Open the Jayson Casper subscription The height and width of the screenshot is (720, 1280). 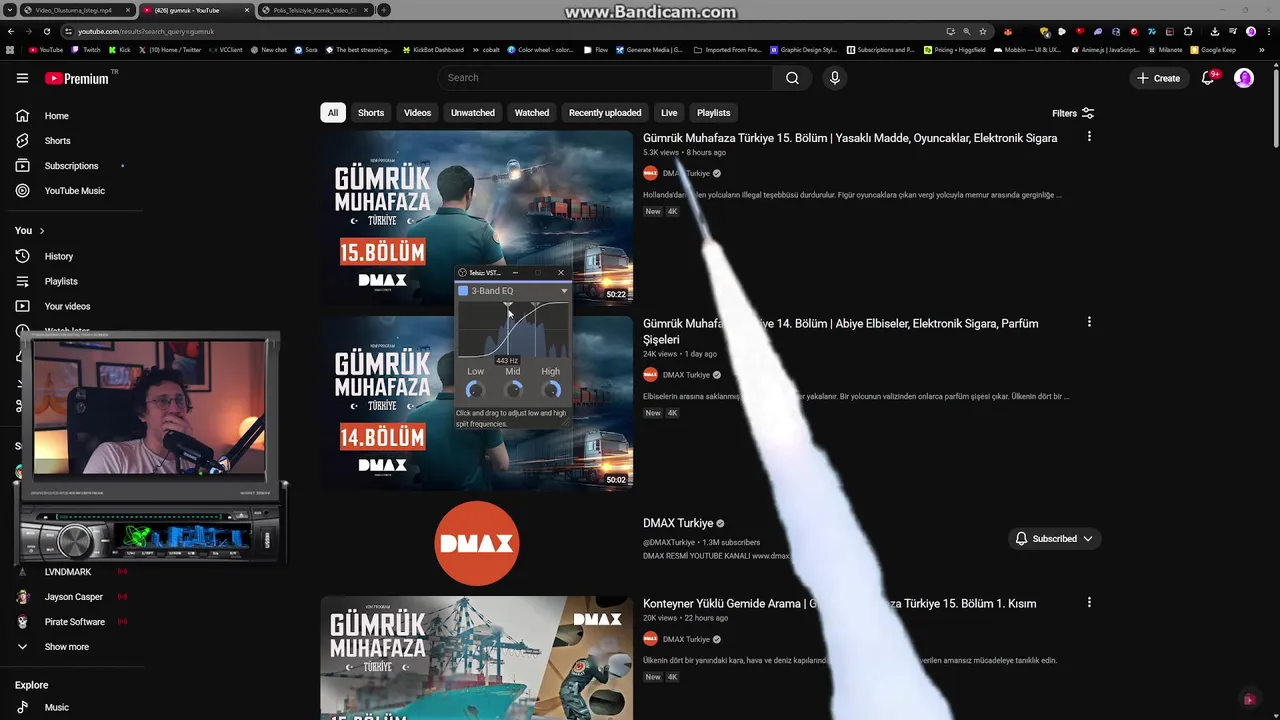click(73, 597)
